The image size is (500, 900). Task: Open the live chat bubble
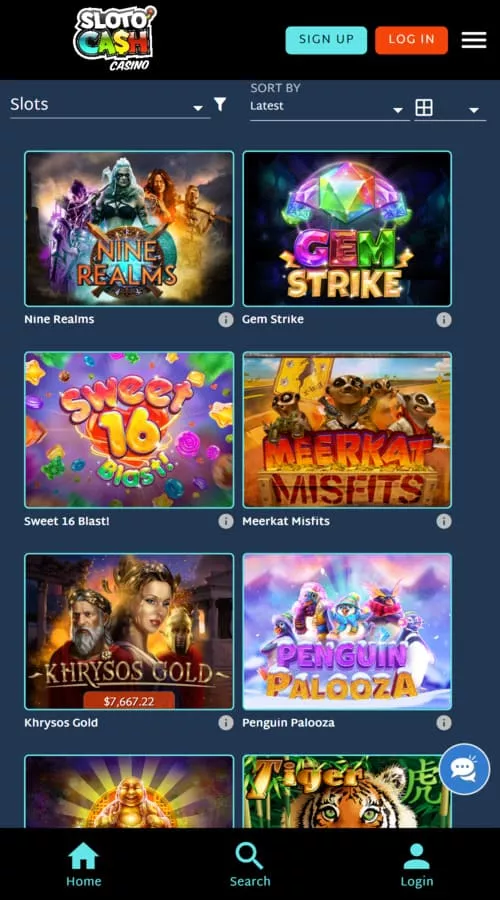pyautogui.click(x=464, y=769)
